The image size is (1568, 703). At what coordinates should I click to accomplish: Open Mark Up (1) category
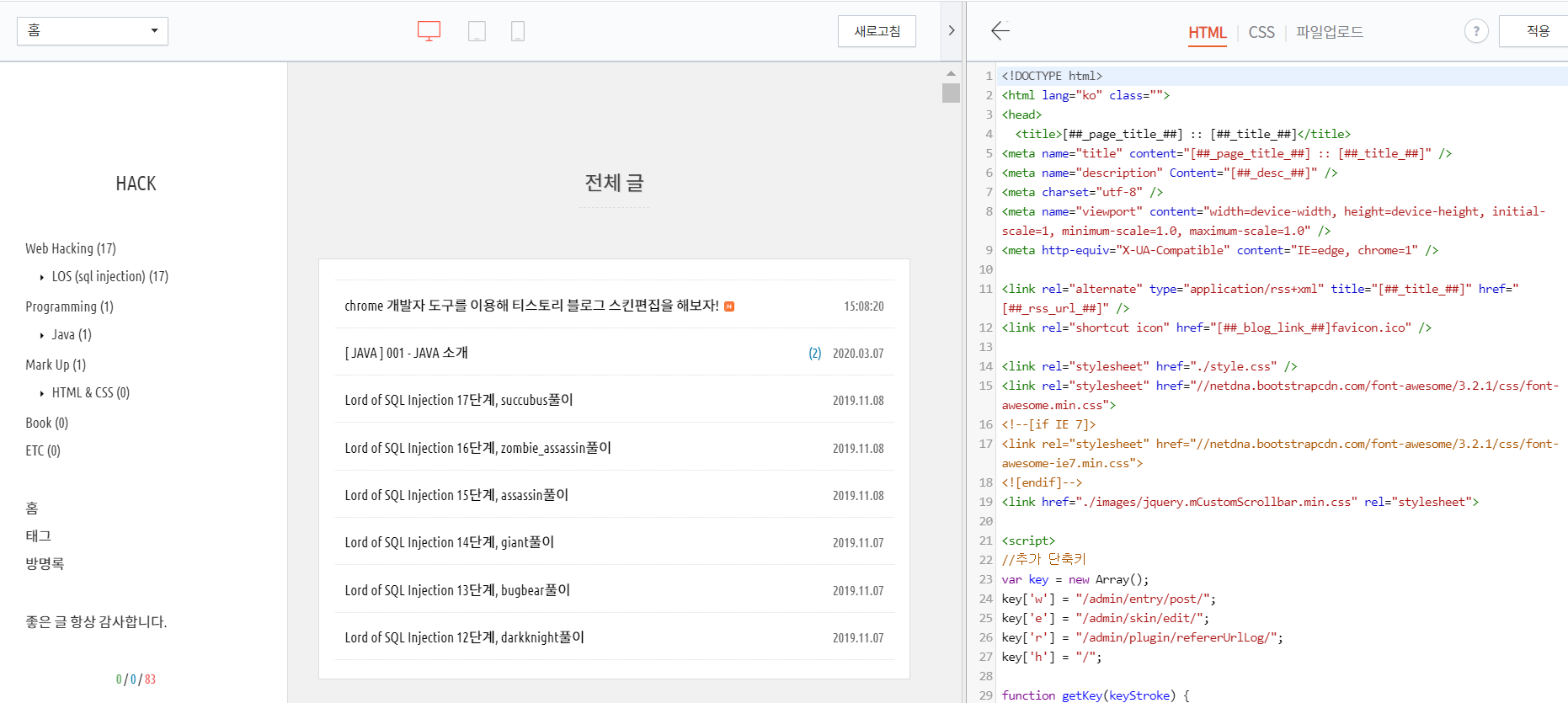56,365
